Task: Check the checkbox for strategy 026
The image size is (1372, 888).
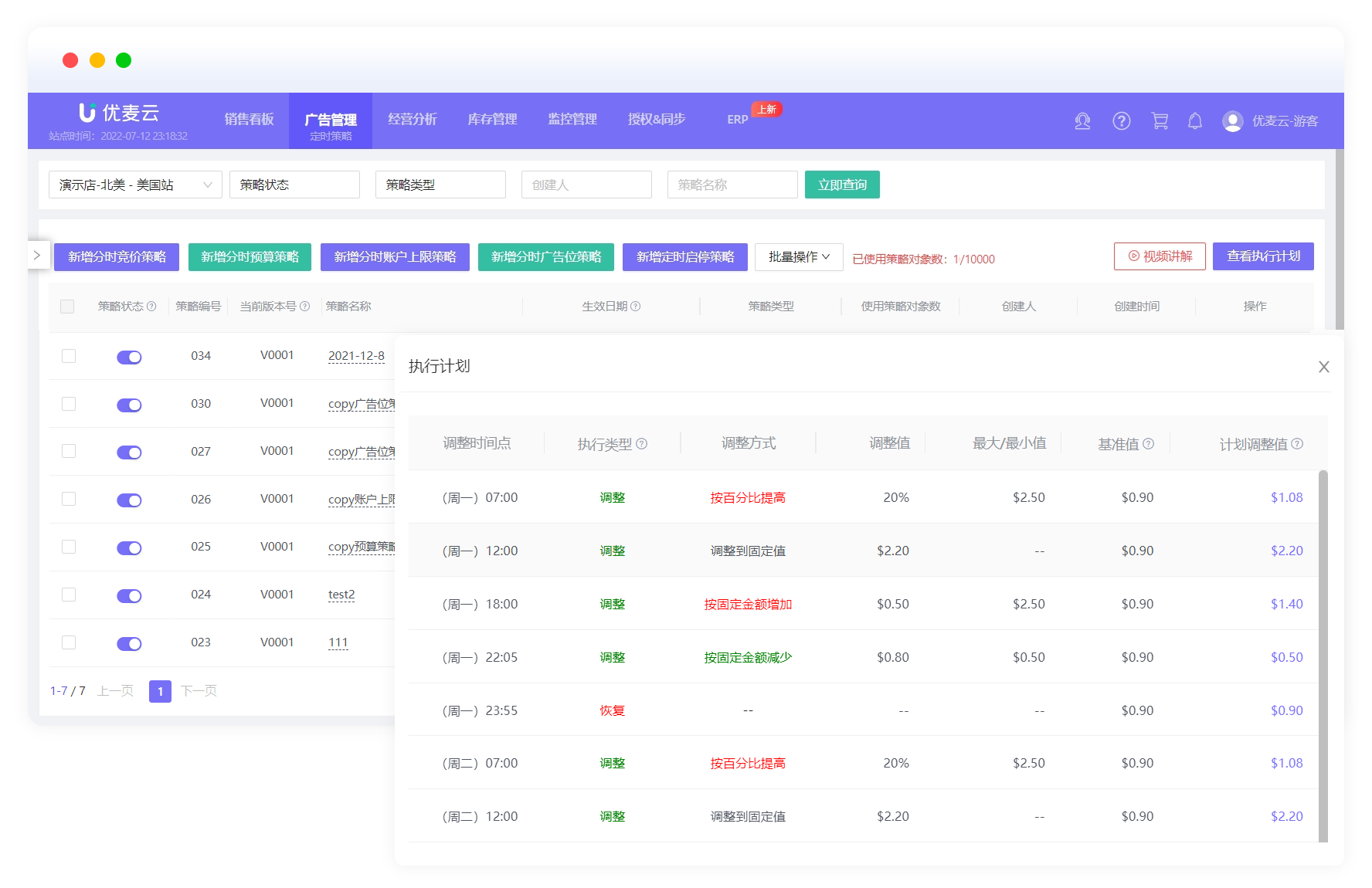Action: coord(69,499)
